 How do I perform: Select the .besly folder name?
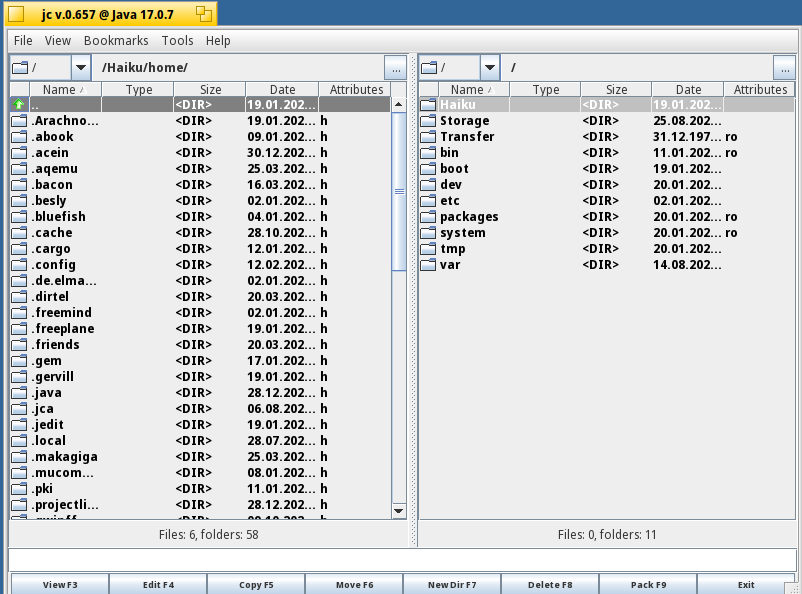49,201
